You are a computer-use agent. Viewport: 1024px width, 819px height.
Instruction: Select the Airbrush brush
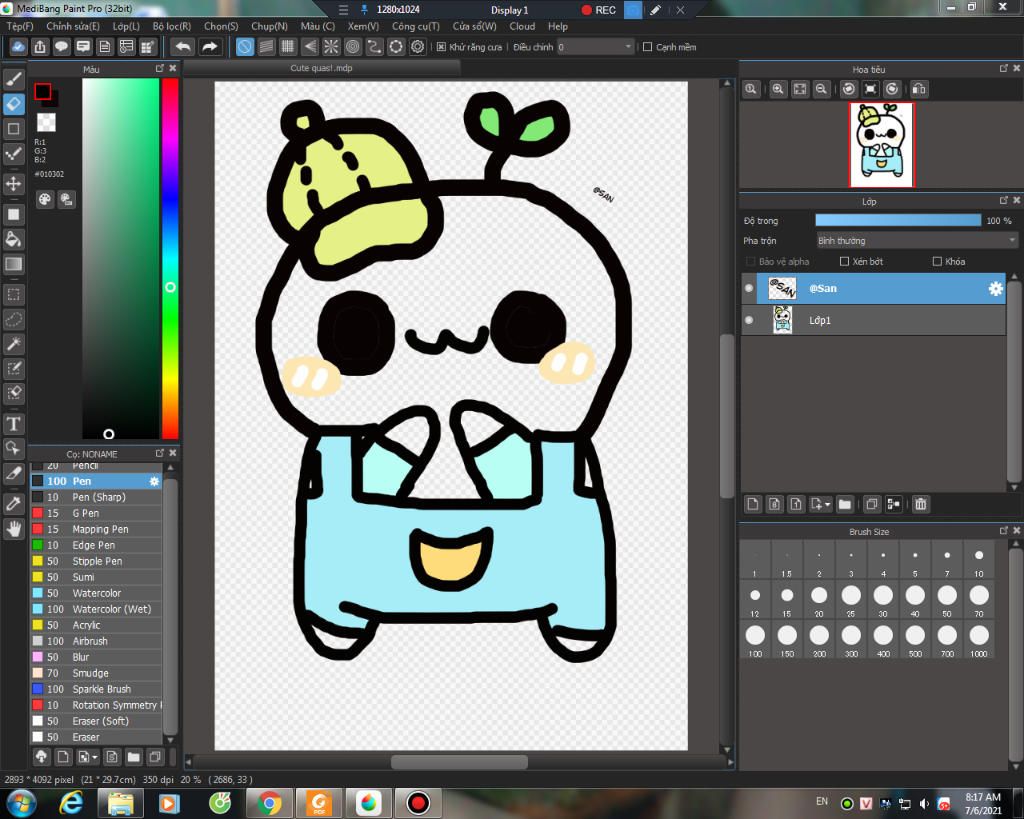click(97, 641)
